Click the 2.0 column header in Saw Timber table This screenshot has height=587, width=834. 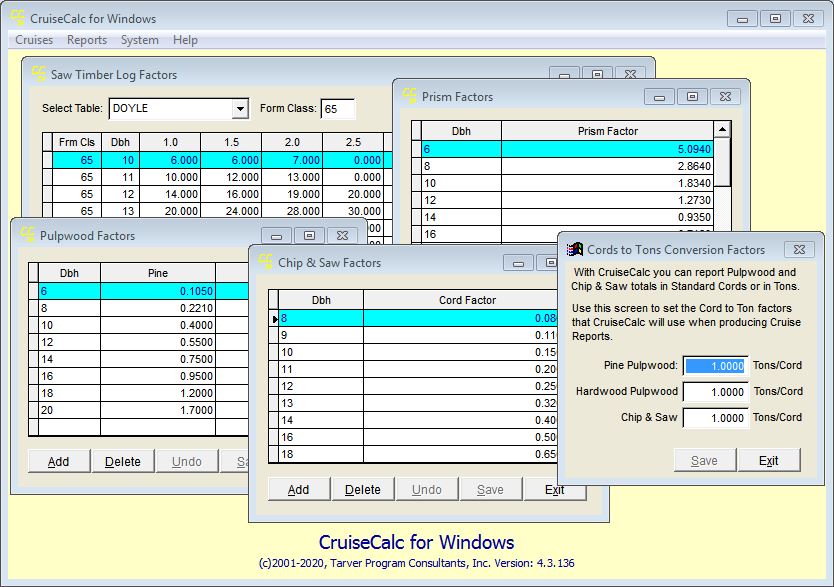pos(292,142)
